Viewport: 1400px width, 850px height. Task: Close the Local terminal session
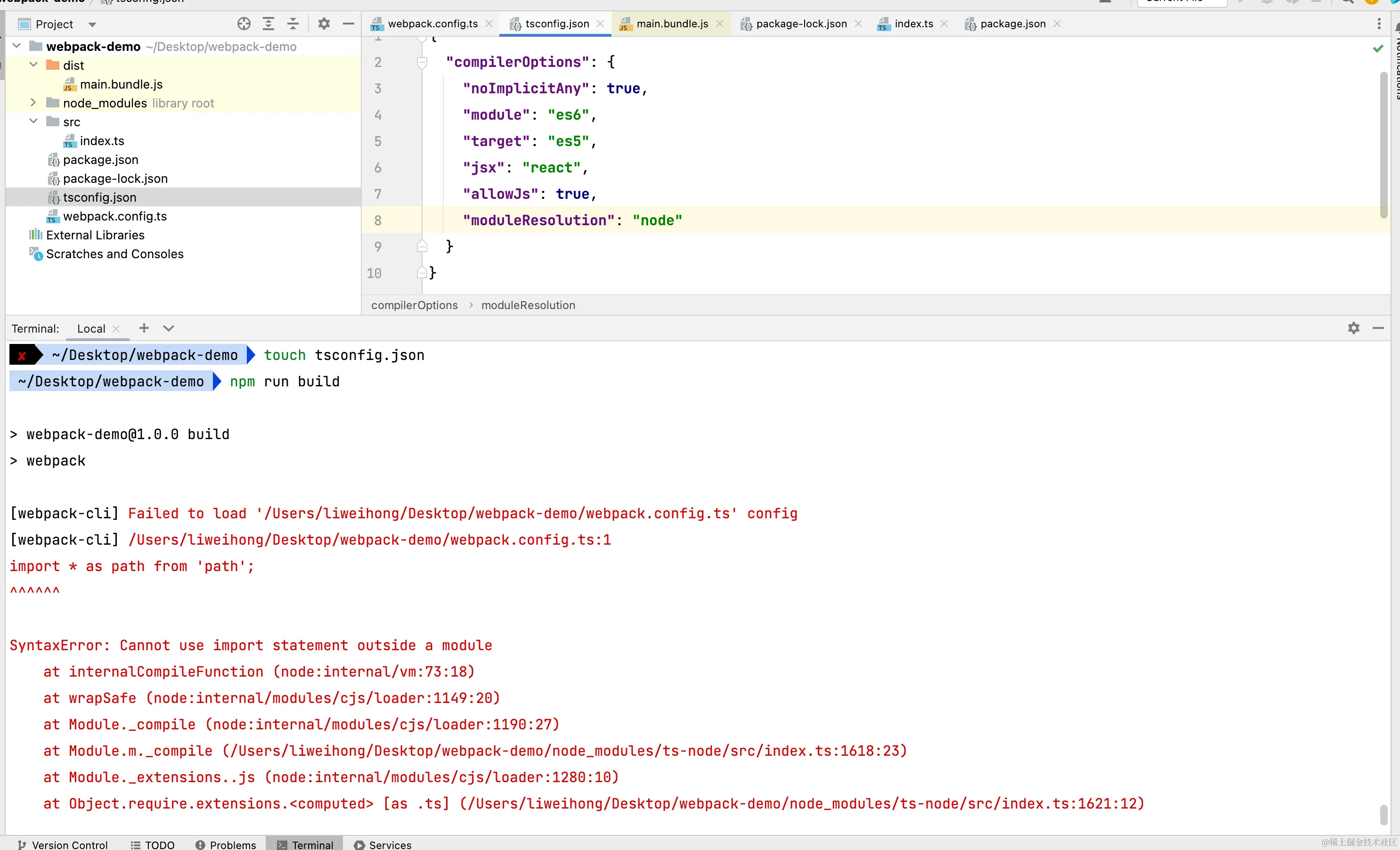(116, 328)
